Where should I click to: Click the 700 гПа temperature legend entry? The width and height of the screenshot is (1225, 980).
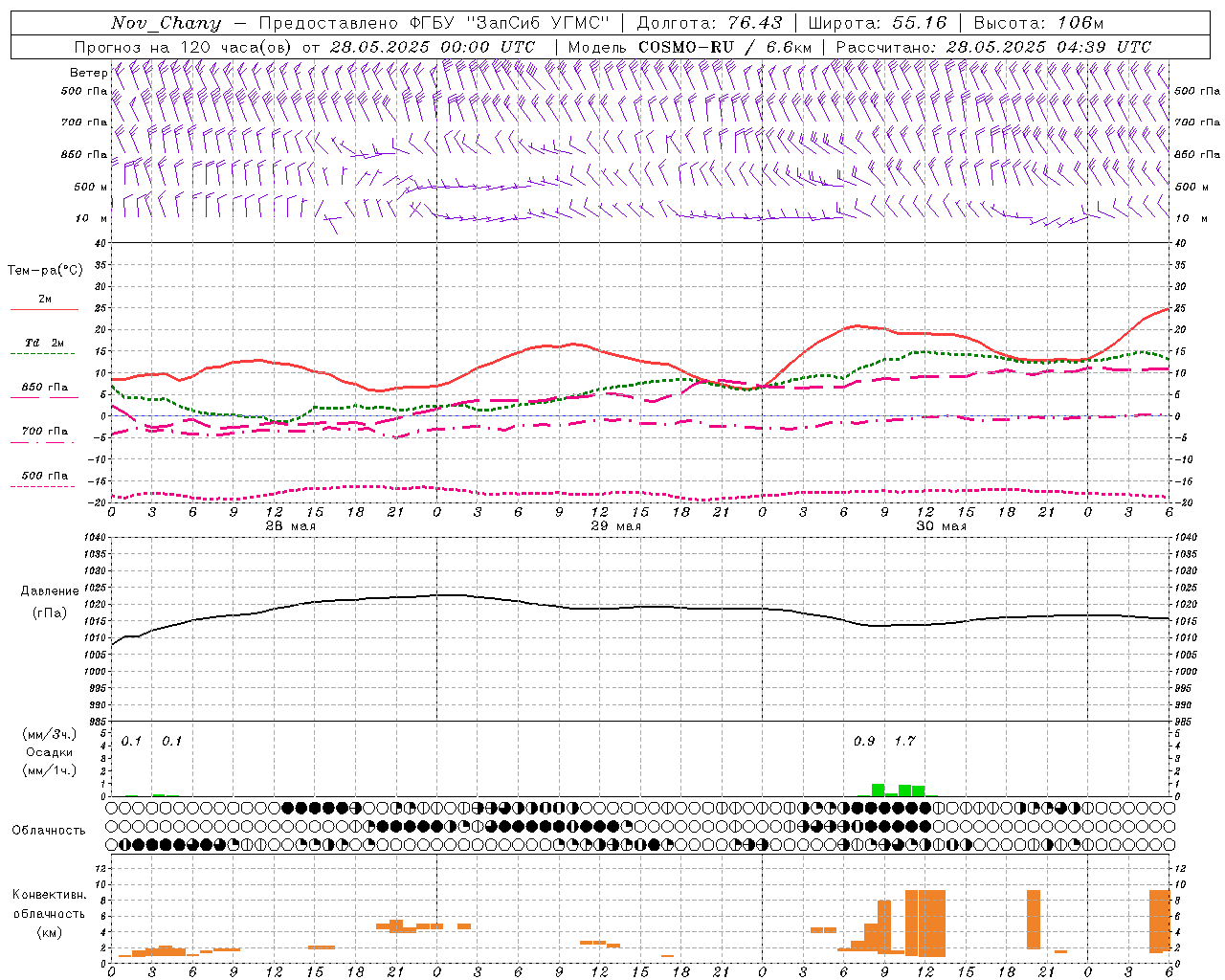click(x=45, y=432)
